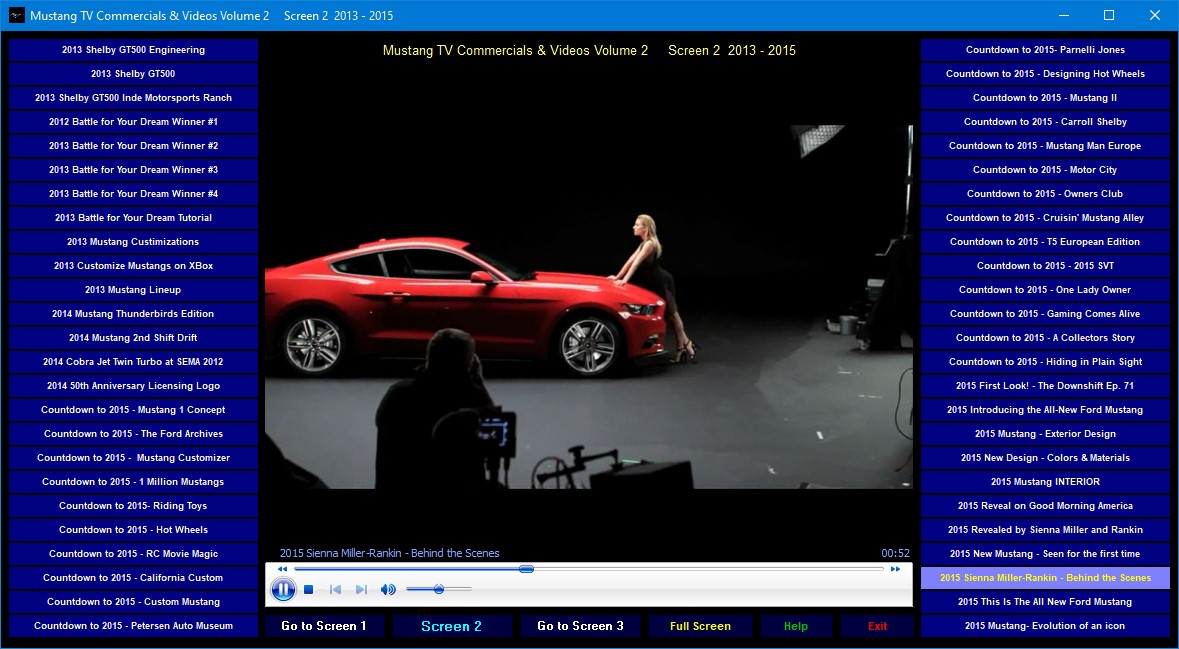Play Countdown to 2015 - Mustang 1 Concept
This screenshot has height=649, width=1179.
coord(133,410)
